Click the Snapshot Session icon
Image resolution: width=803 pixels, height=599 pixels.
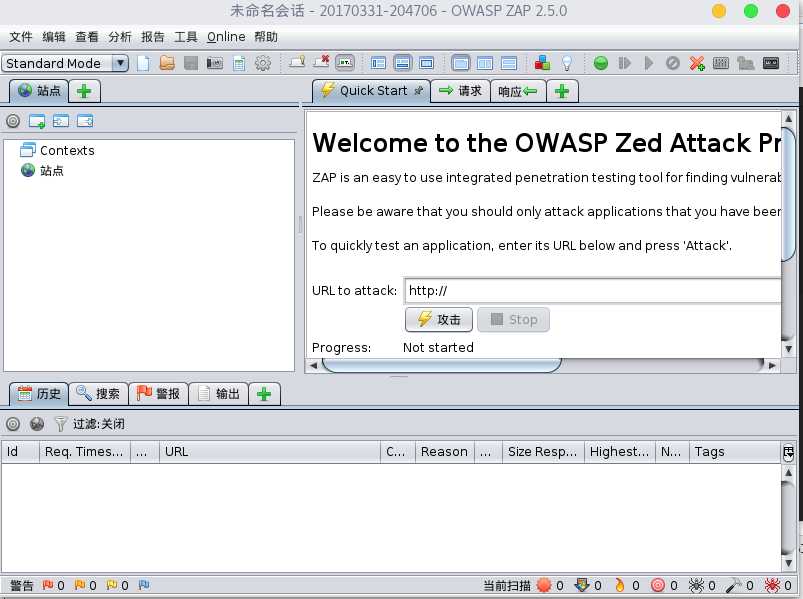pos(215,63)
